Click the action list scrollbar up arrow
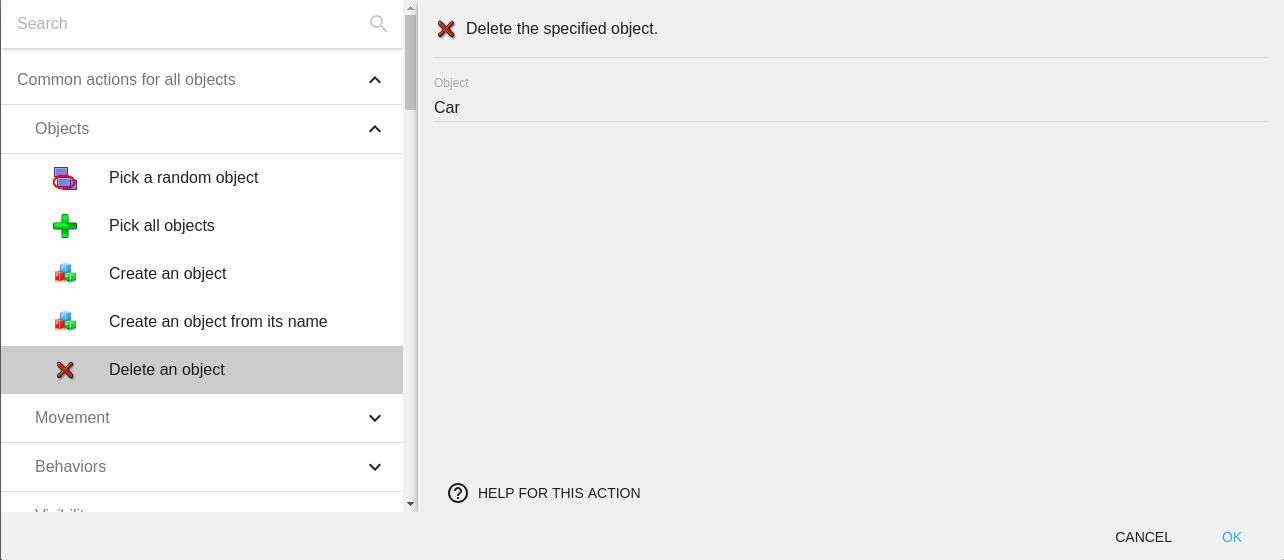 (410, 7)
